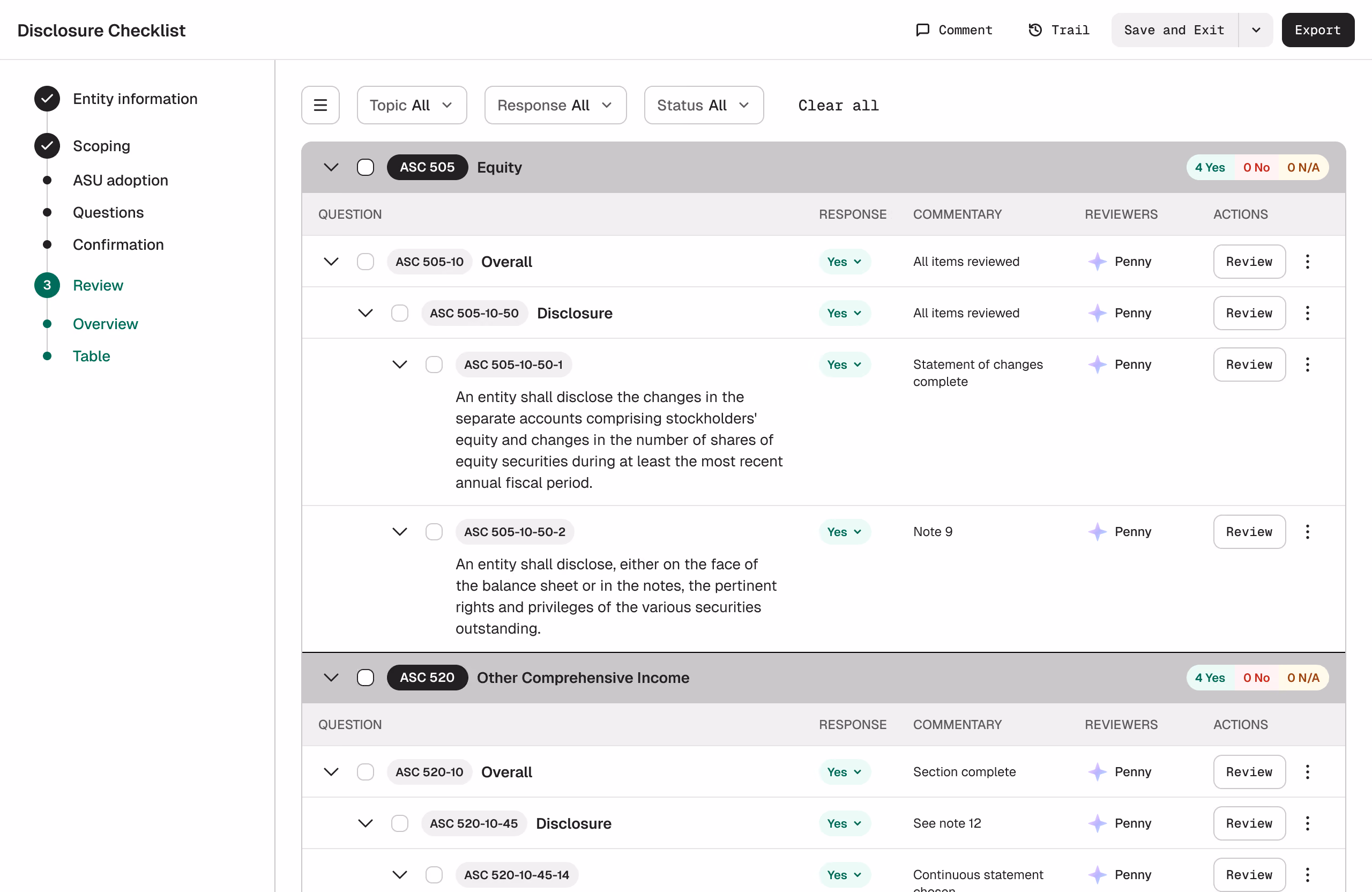Open the Response All filter dropdown
Screen dimensions: 1372x892
point(555,105)
